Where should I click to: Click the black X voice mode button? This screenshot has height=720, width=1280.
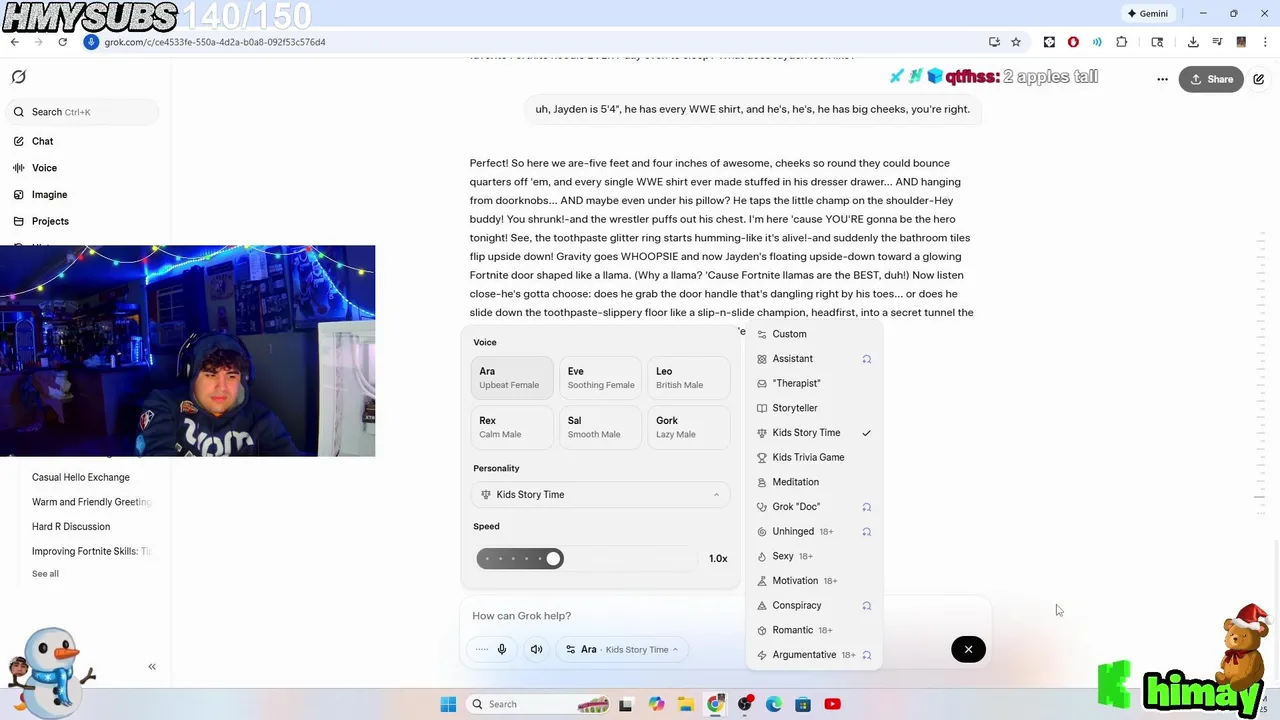tap(968, 650)
